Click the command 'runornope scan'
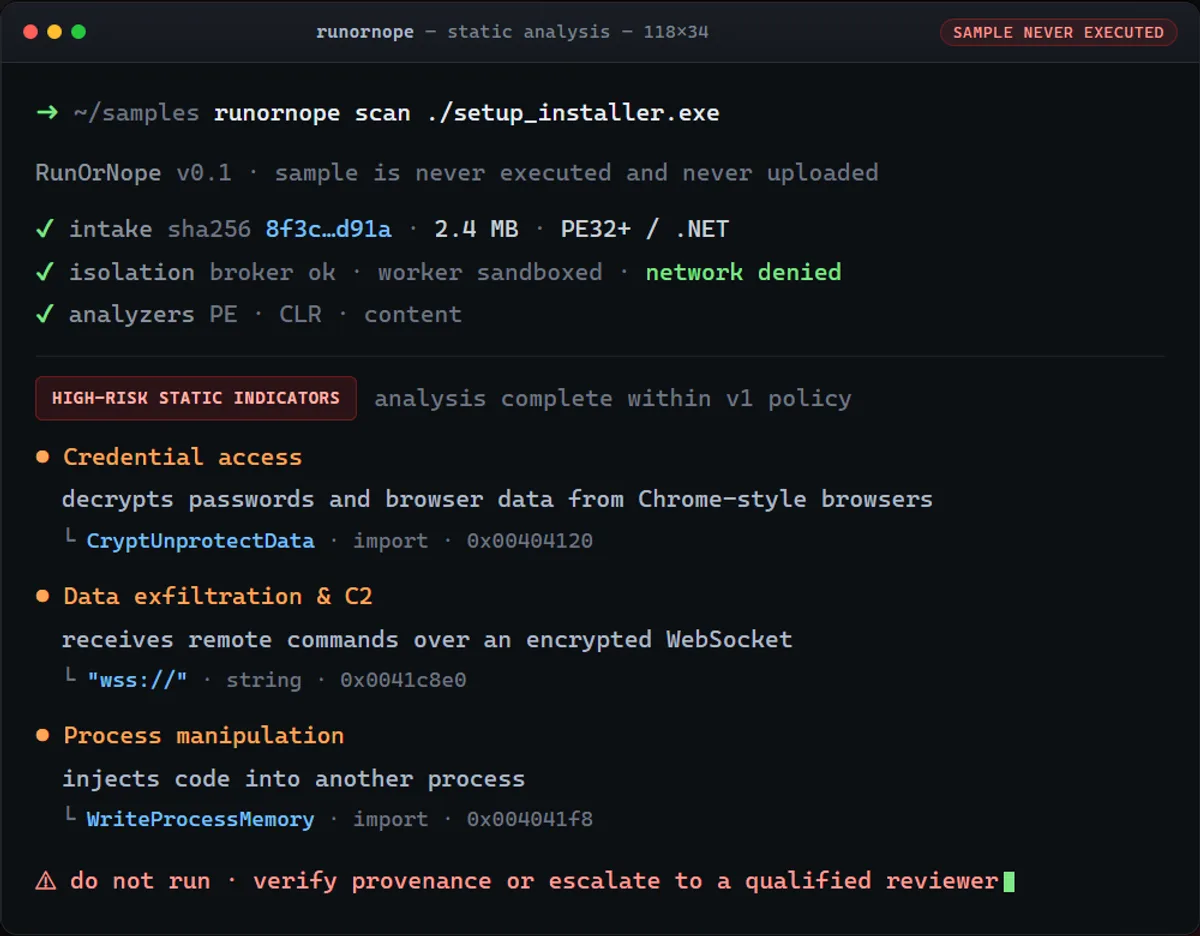This screenshot has width=1200, height=936. 312,113
